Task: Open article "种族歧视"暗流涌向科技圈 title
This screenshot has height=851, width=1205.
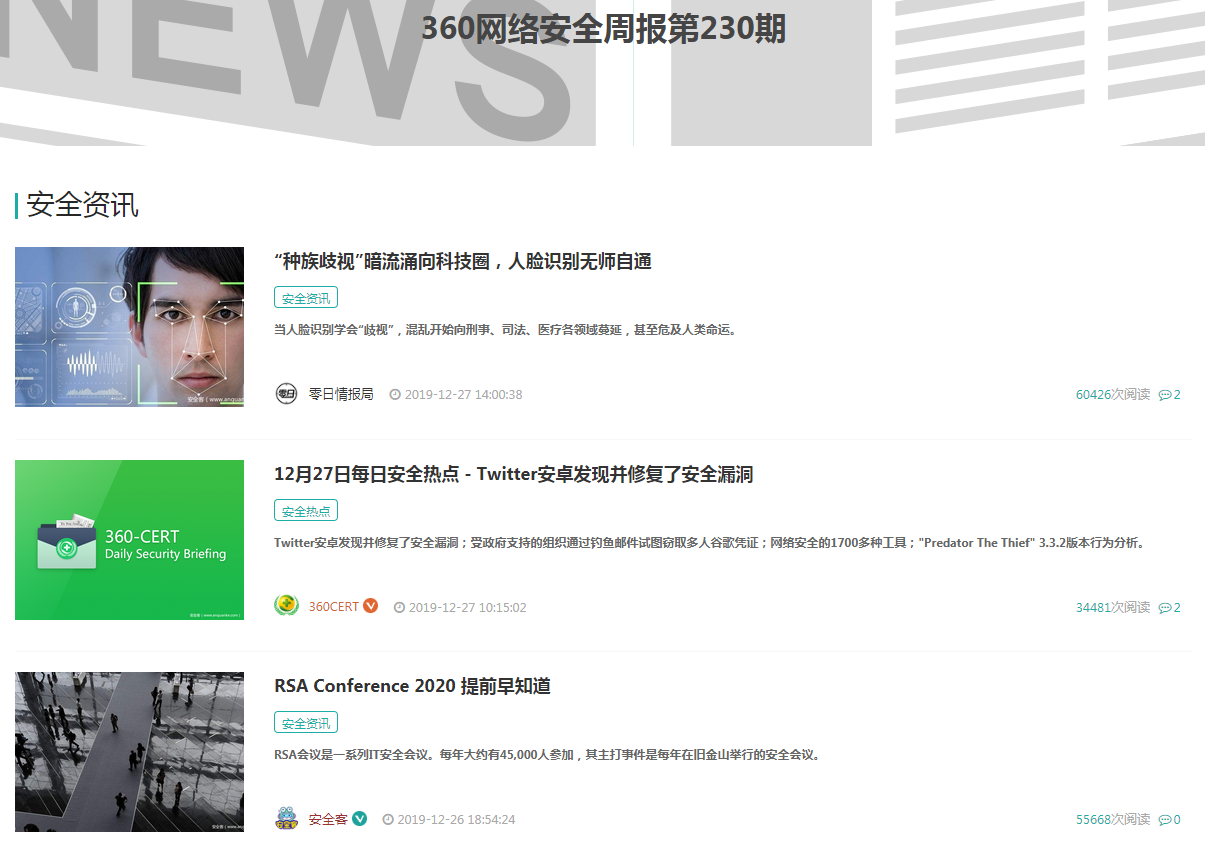Action: pyautogui.click(x=463, y=262)
